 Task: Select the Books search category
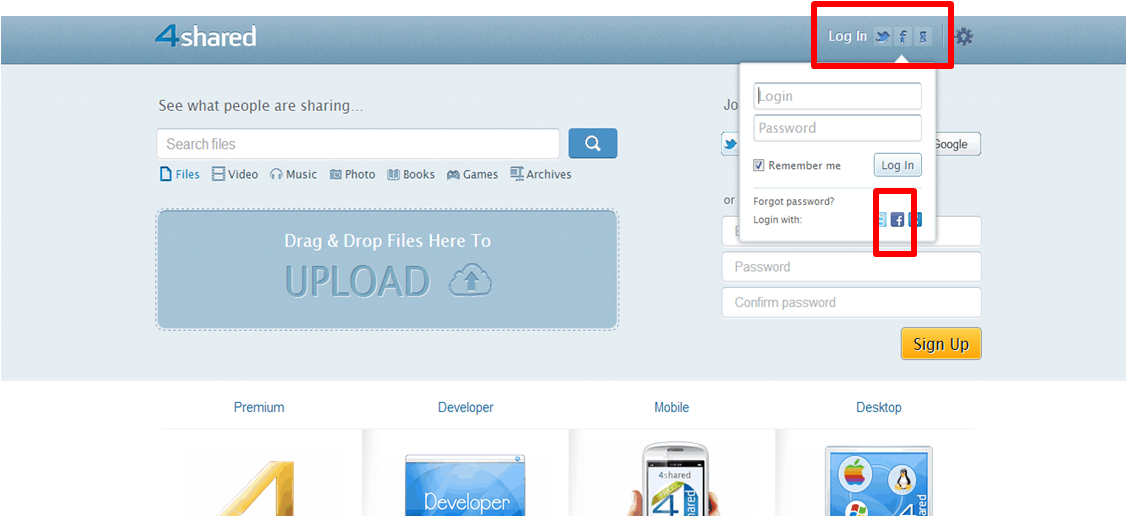click(x=411, y=174)
